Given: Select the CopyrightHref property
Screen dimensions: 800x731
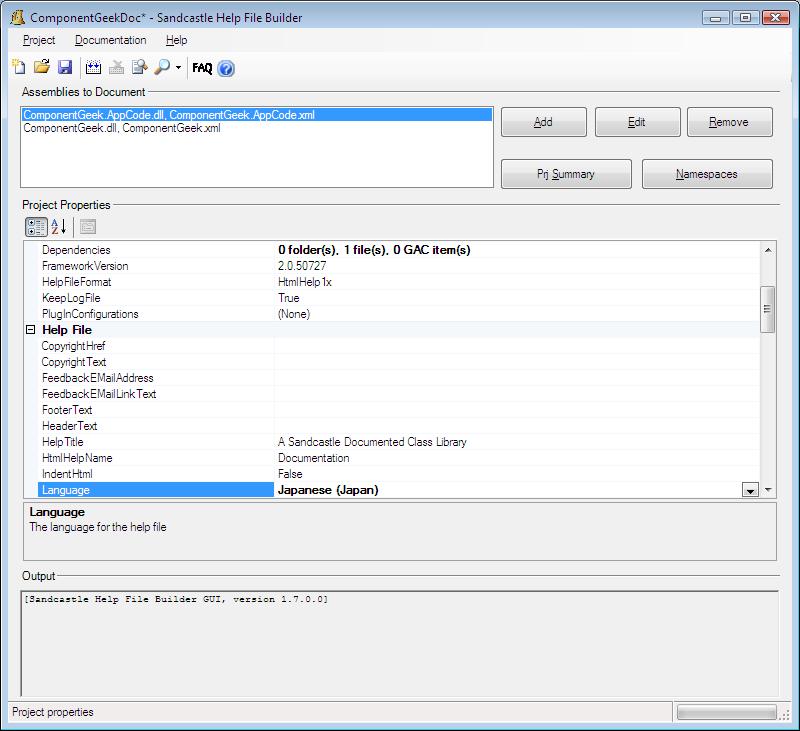Looking at the screenshot, I should pos(73,346).
